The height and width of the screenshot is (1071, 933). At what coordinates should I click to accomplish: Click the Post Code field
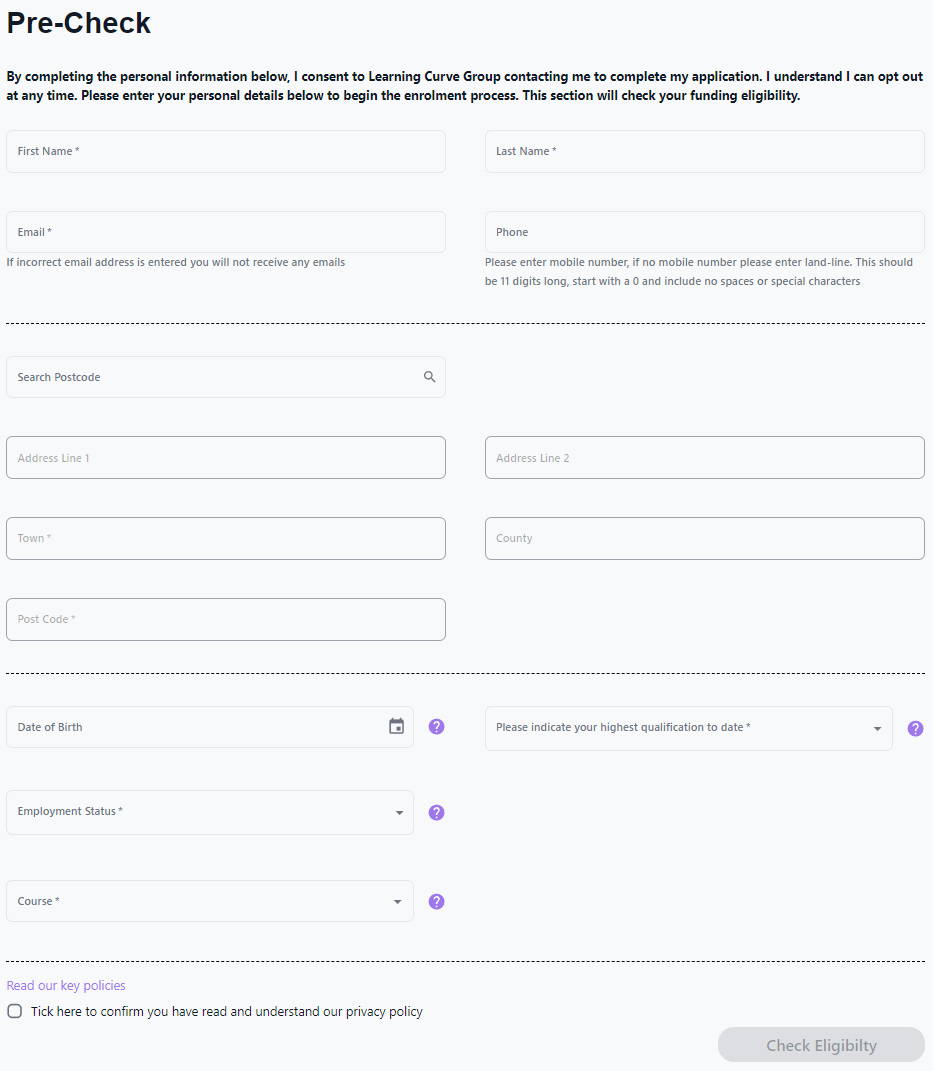pyautogui.click(x=225, y=619)
